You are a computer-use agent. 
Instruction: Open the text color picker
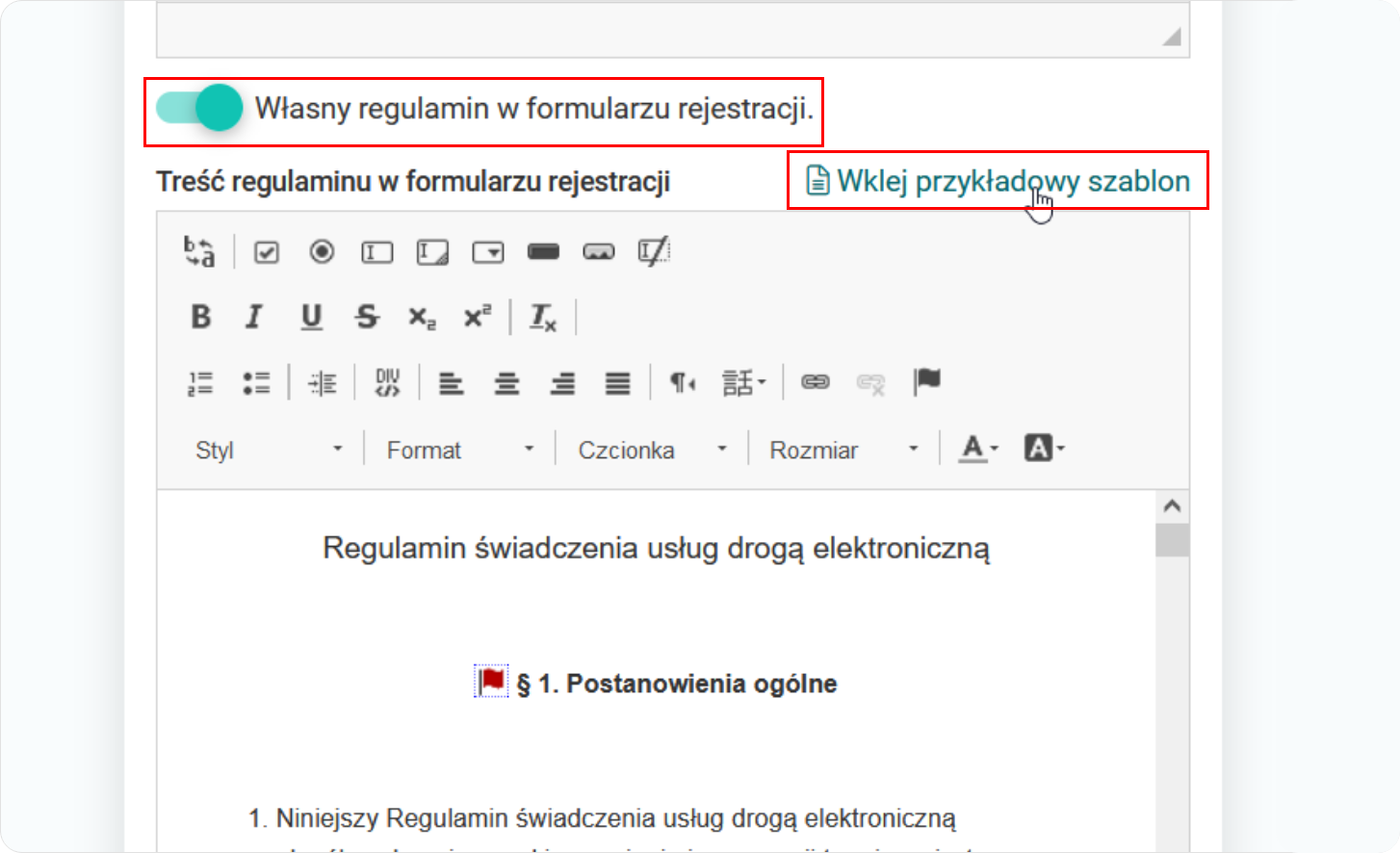coord(979,449)
